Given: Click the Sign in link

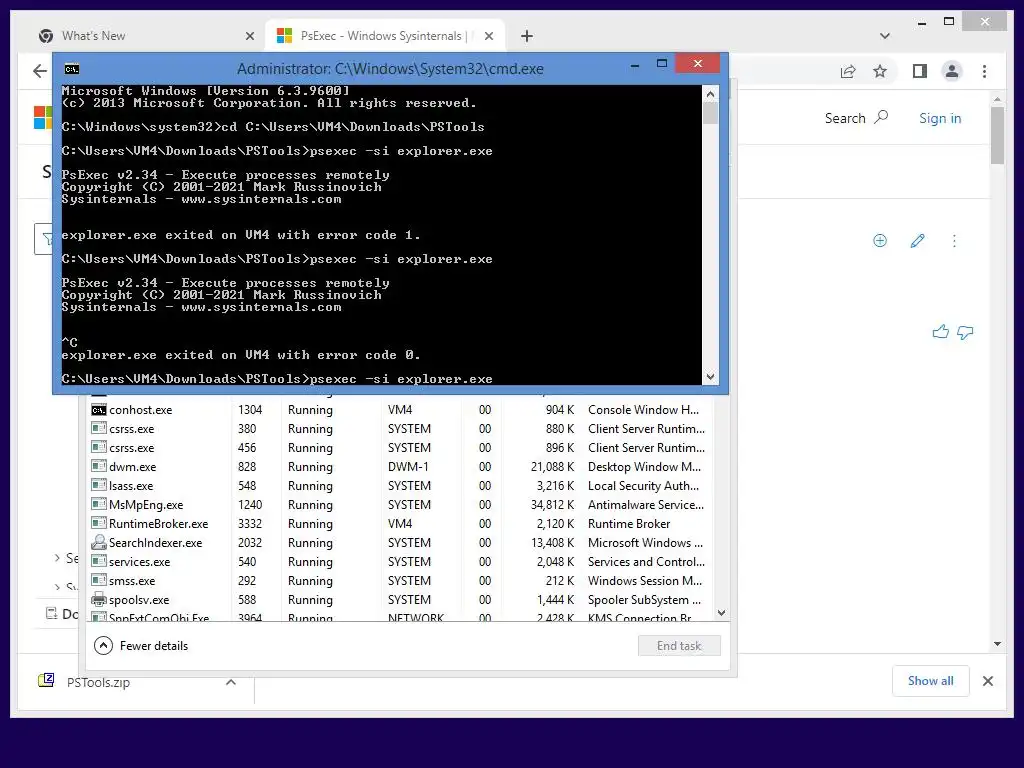Looking at the screenshot, I should point(940,118).
